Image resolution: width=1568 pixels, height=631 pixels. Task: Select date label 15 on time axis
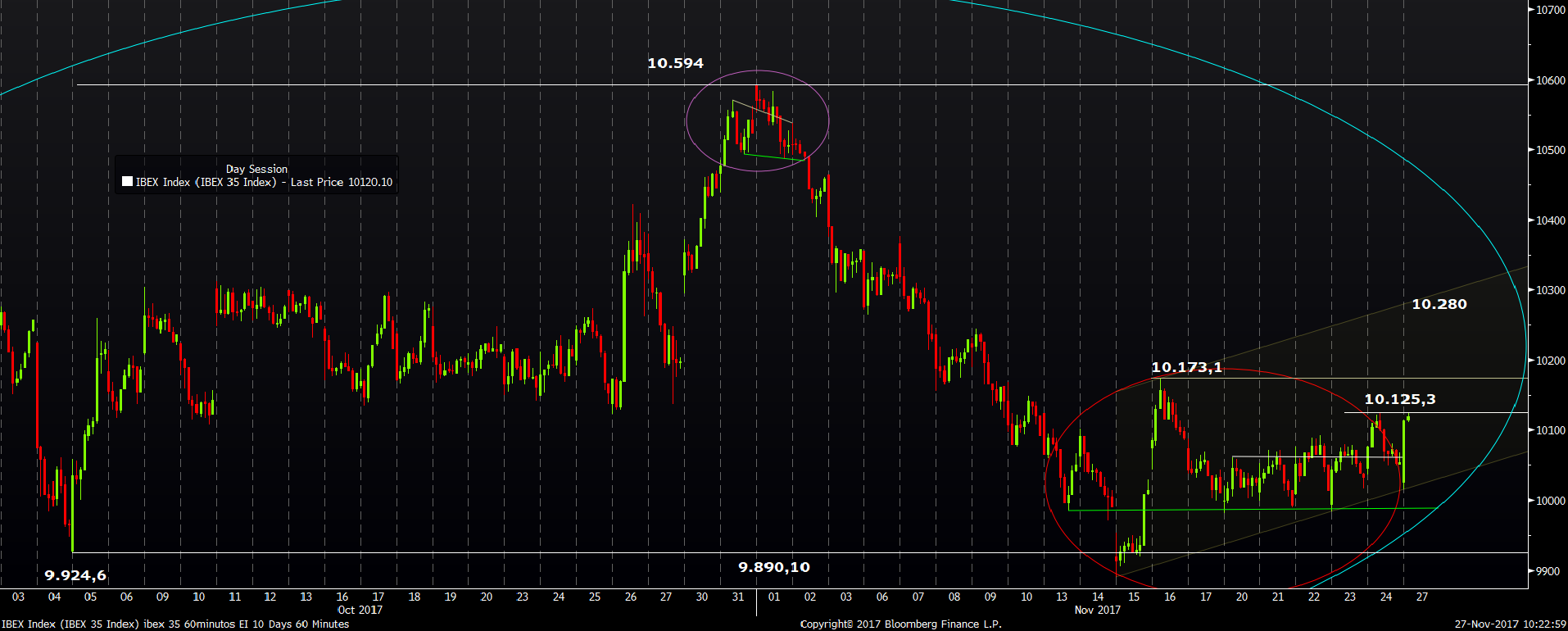coord(1134,597)
